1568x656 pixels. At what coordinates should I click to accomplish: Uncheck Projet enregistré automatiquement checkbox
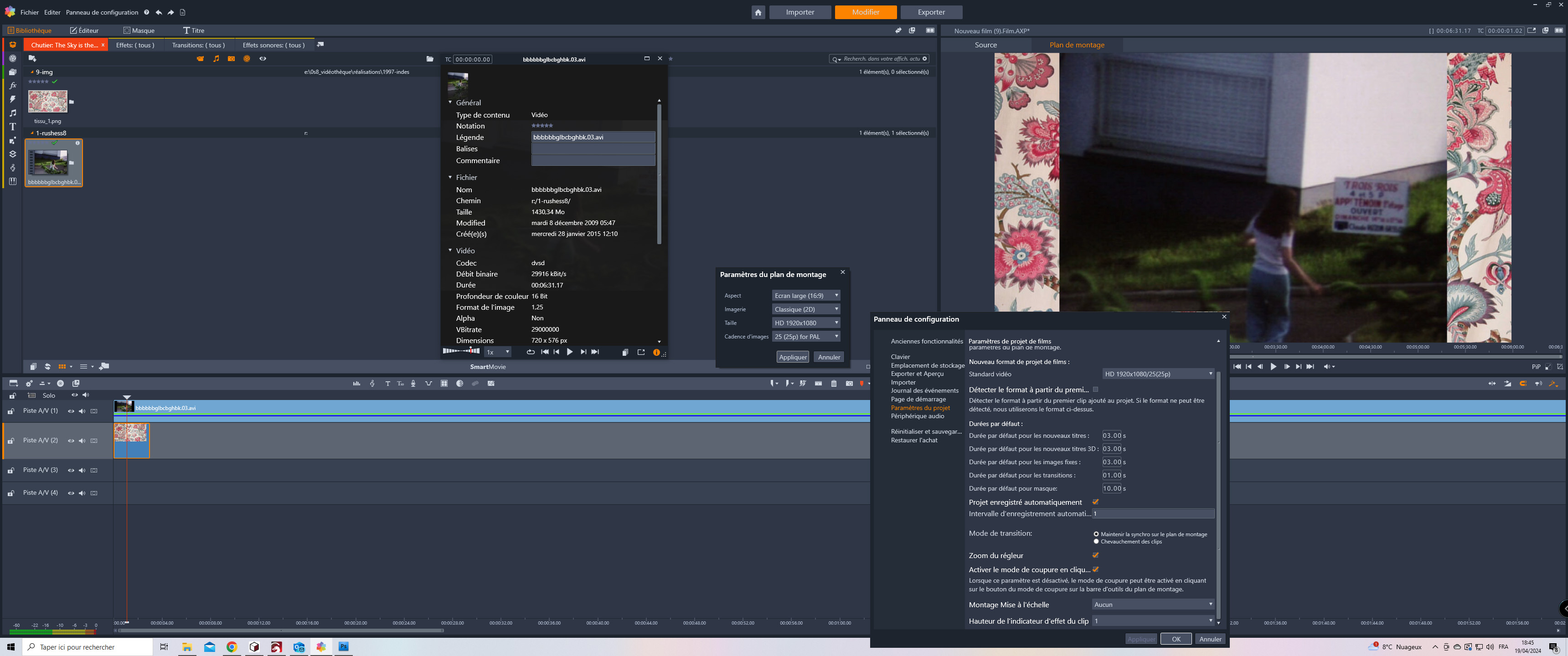tap(1095, 502)
